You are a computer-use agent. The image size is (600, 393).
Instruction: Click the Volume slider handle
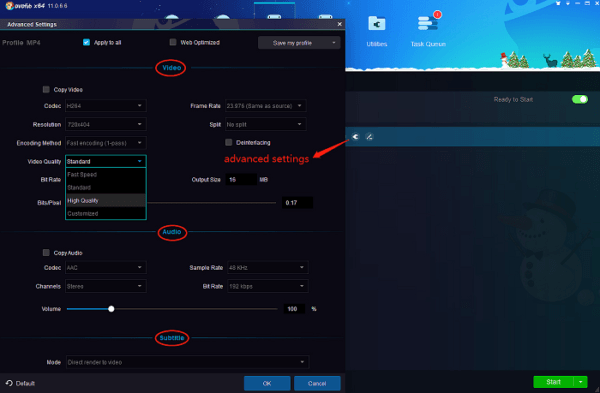(111, 309)
